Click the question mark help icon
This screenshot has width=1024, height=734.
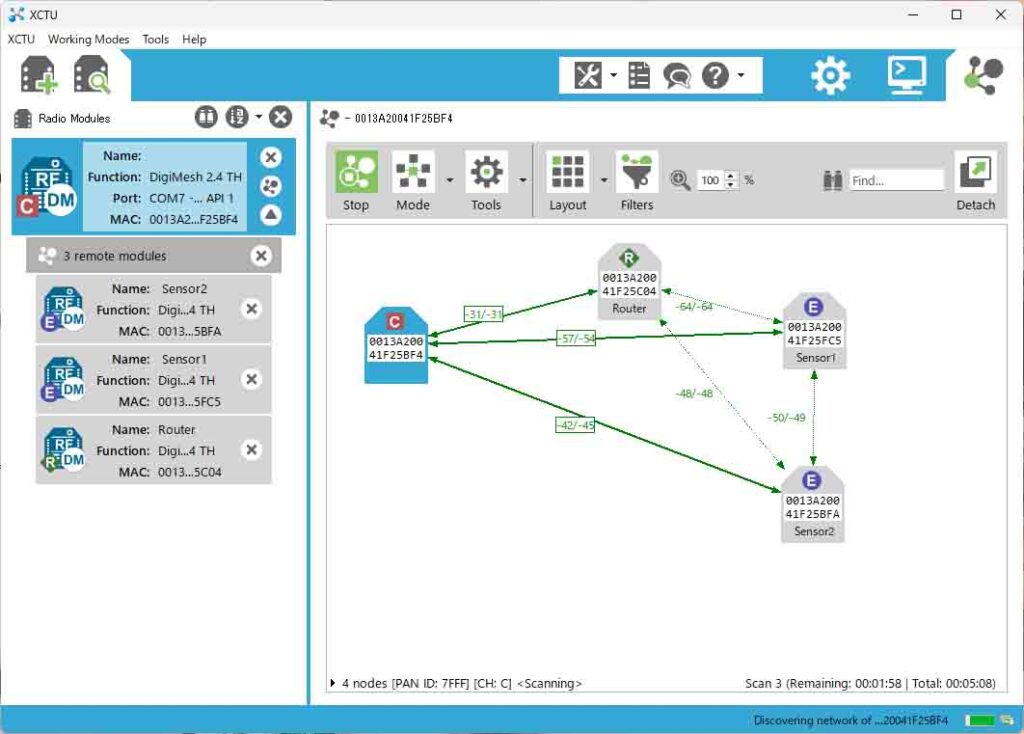tap(715, 75)
